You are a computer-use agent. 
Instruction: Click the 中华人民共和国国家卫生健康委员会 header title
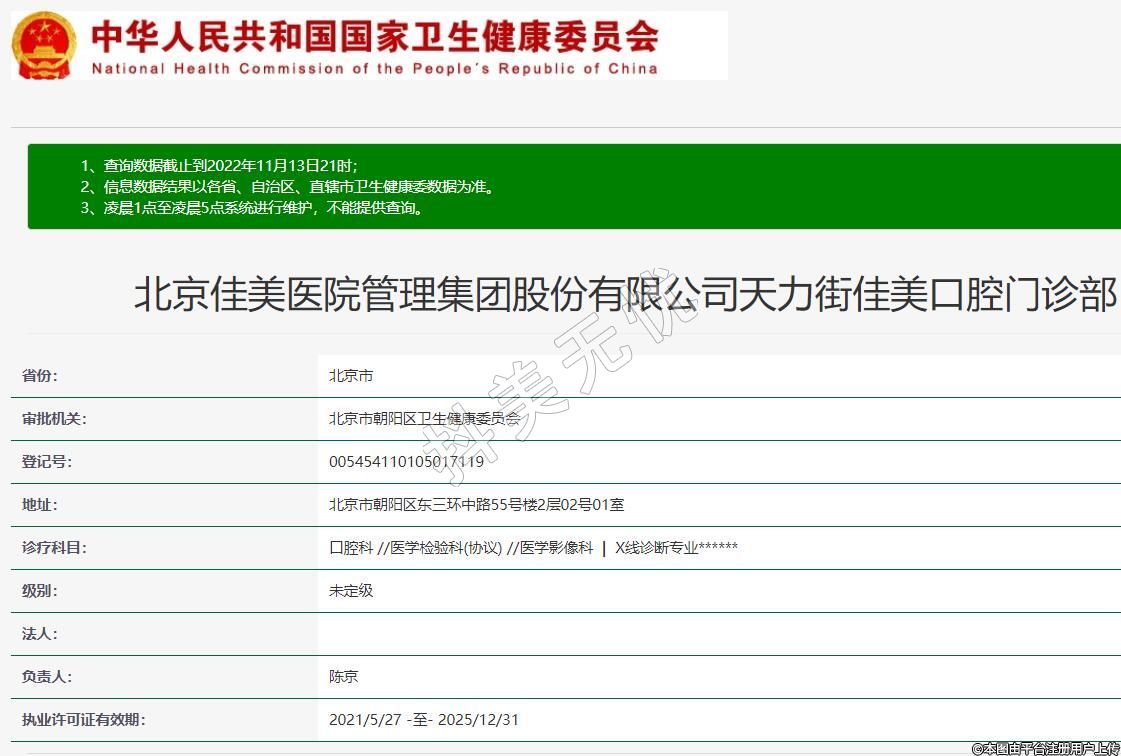tap(374, 36)
